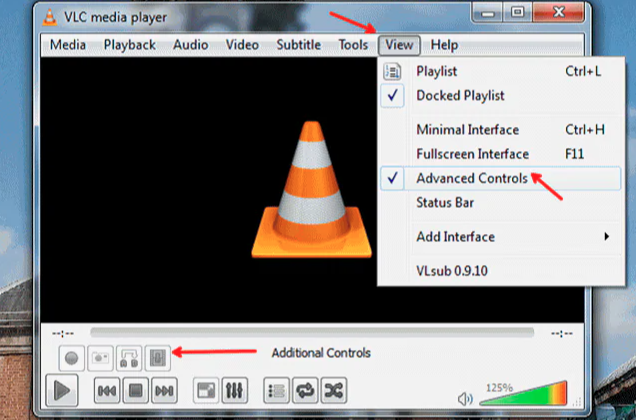Screen dimensions: 636x420
Task: Show the playlist via toolbar icon
Action: (276, 391)
